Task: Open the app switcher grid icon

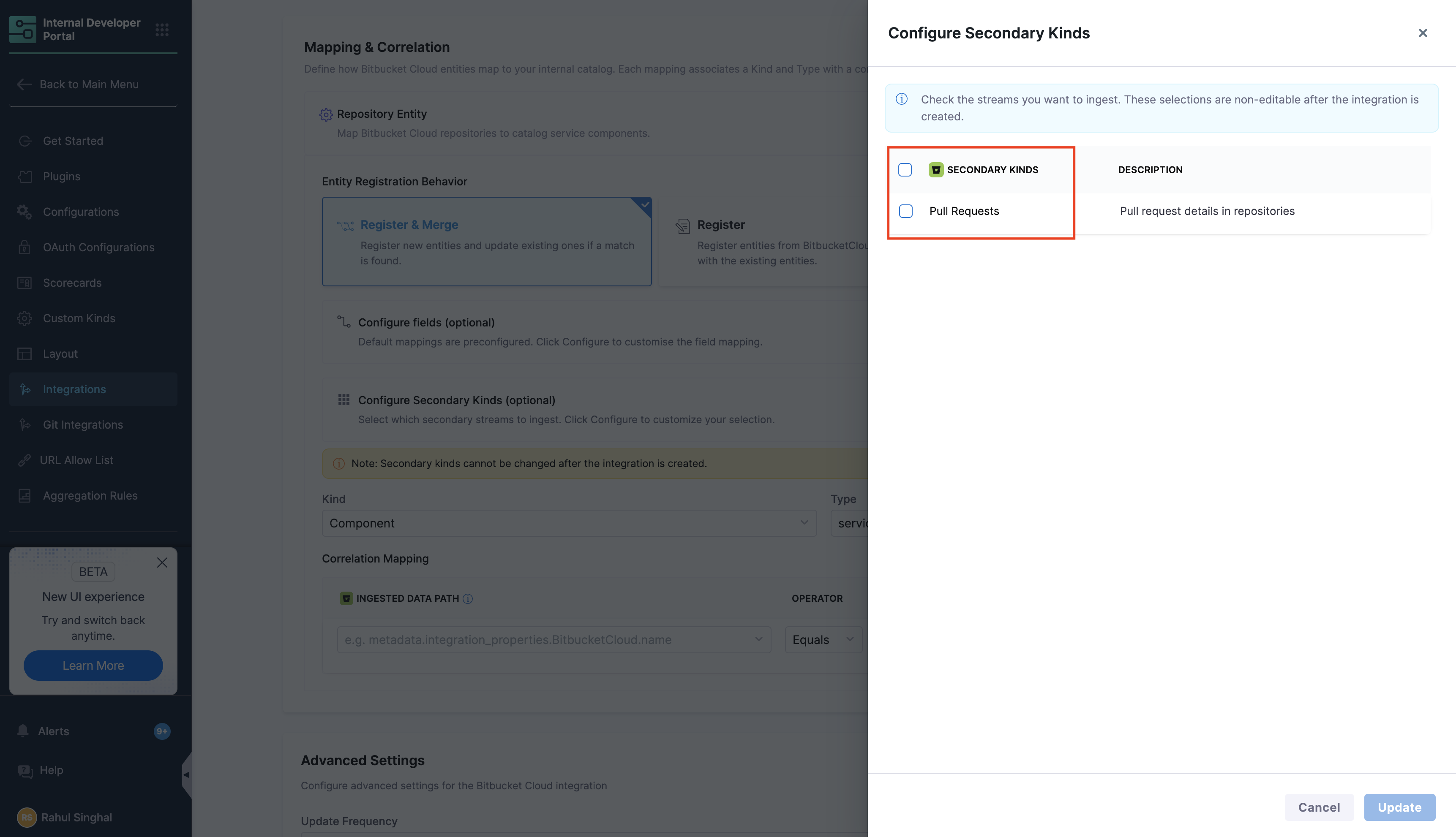Action: click(x=162, y=29)
